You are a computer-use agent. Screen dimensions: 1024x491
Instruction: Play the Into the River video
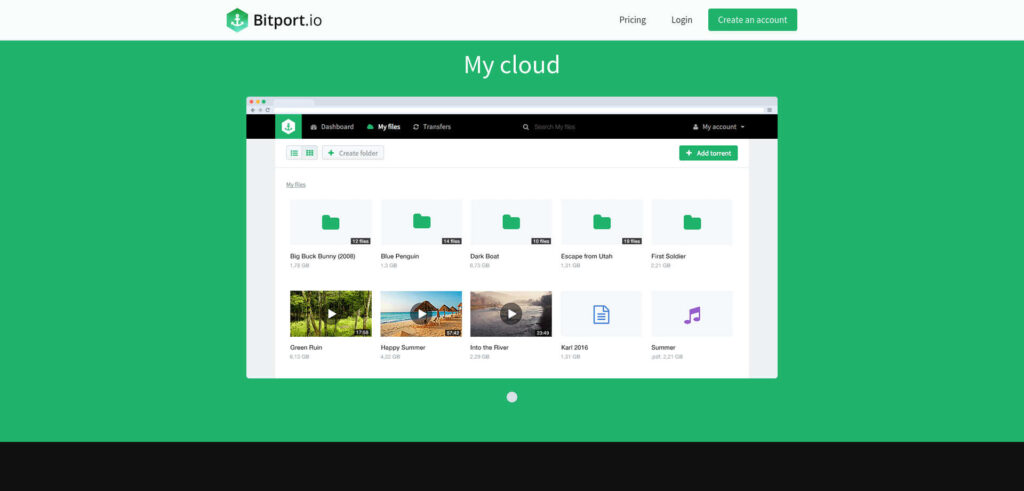point(511,314)
